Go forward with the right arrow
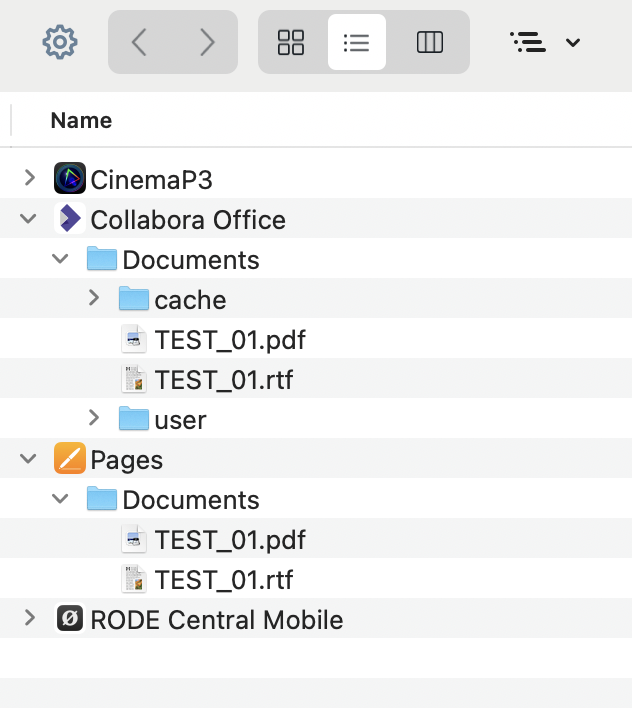The height and width of the screenshot is (708, 632). point(207,42)
